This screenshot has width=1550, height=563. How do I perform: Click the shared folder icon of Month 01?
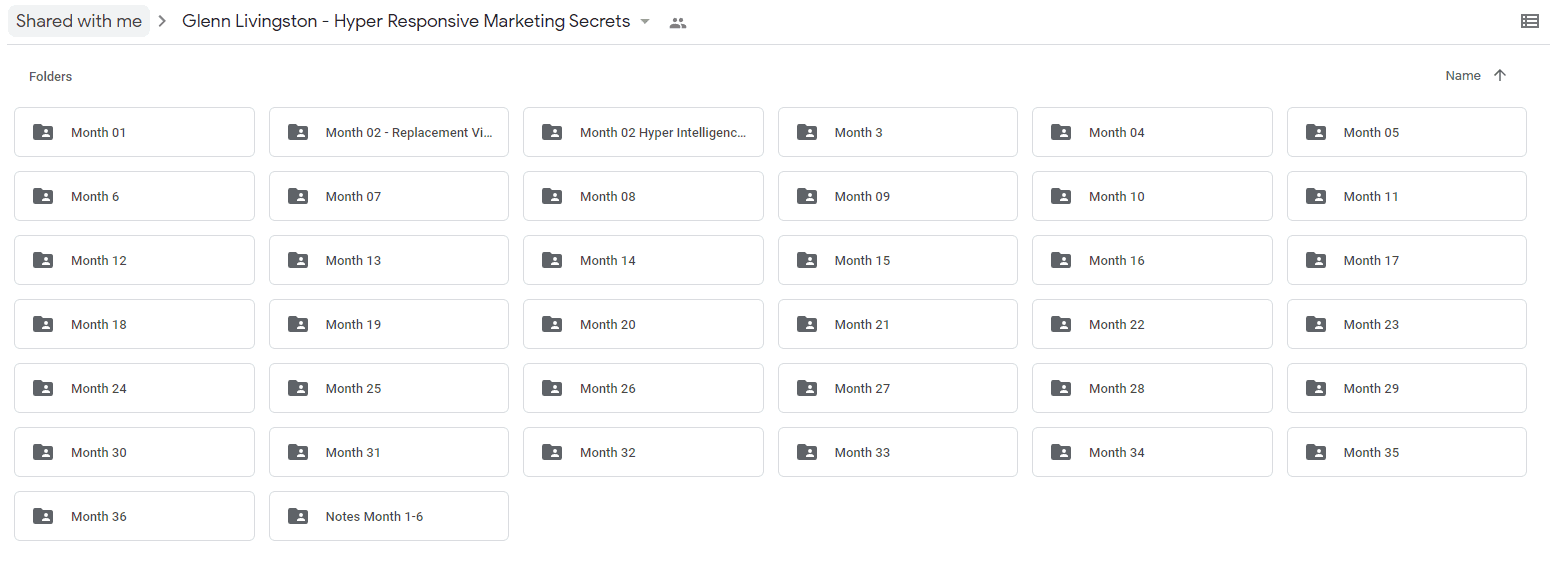43,132
